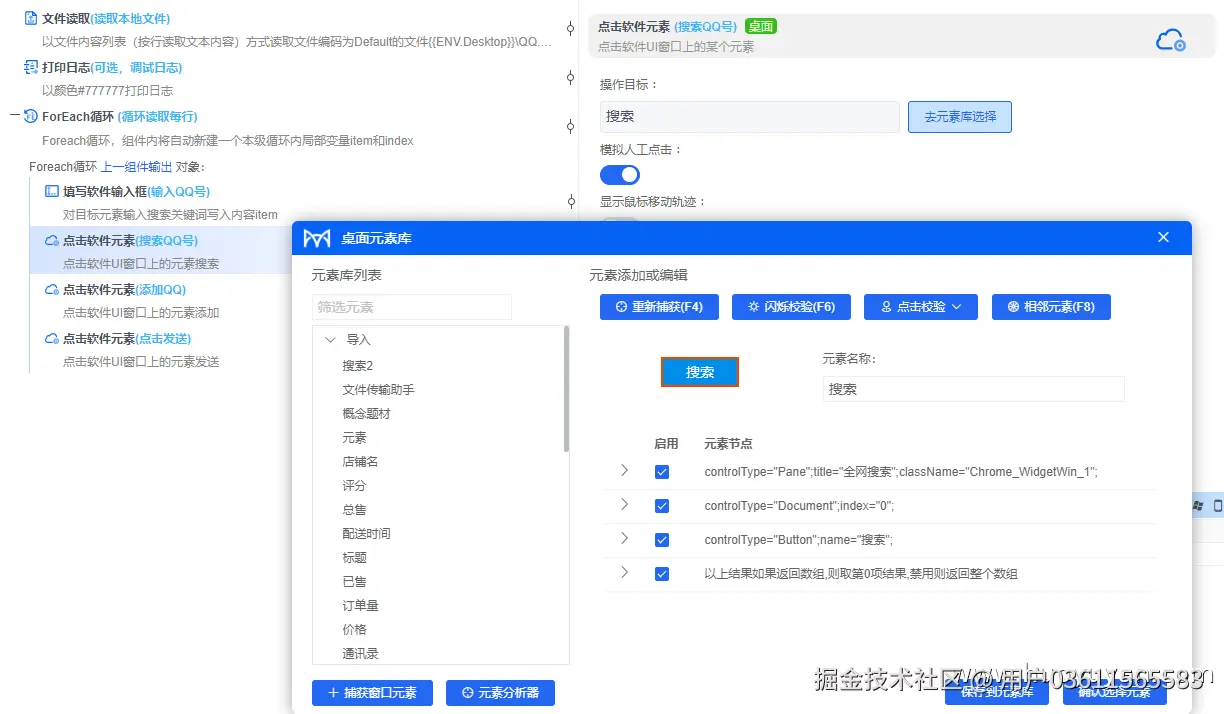Image resolution: width=1224 pixels, height=714 pixels.
Task: Select the 文件读取 step title
Action: 106,19
